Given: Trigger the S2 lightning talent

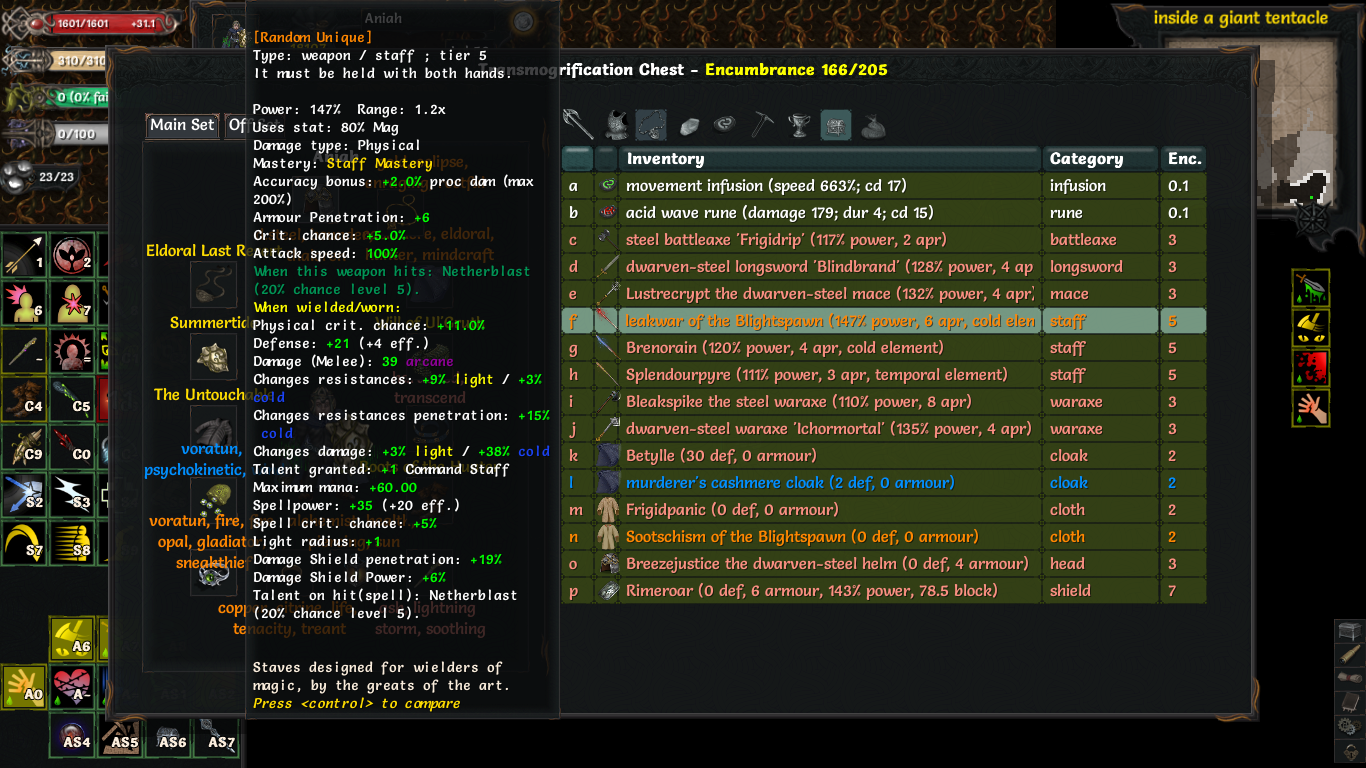Looking at the screenshot, I should [24, 496].
